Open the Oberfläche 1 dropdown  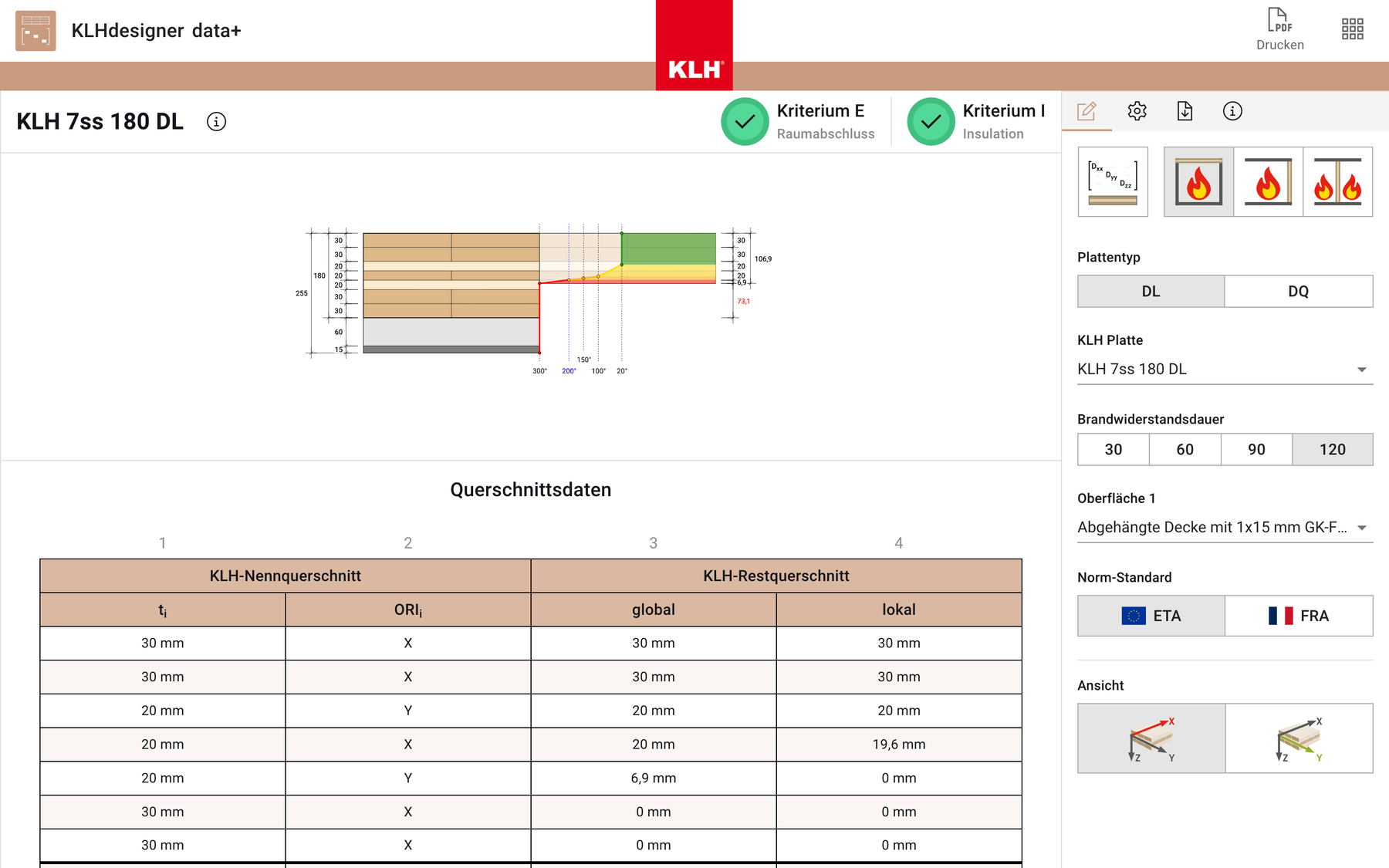click(x=1225, y=528)
